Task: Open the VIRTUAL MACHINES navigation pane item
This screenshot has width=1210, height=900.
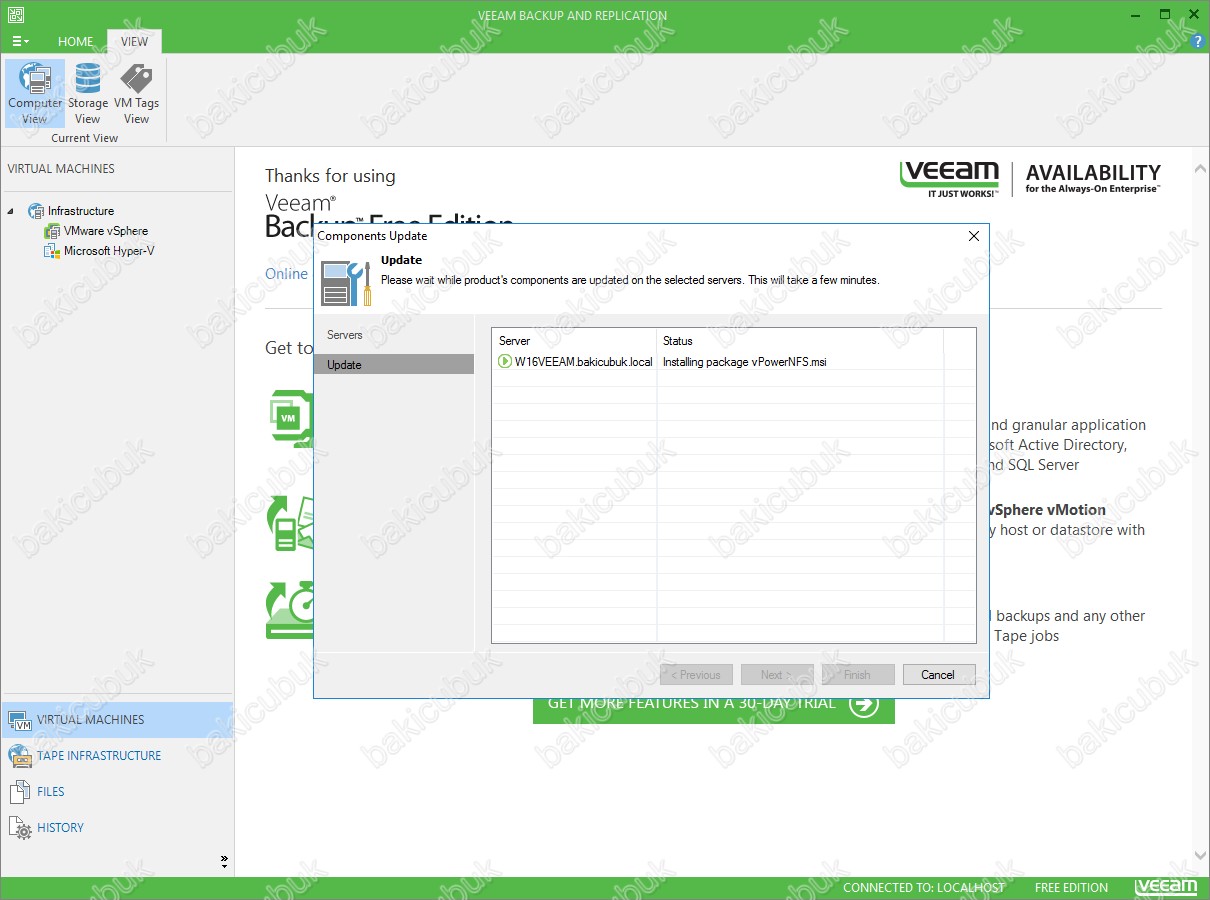Action: [117, 720]
